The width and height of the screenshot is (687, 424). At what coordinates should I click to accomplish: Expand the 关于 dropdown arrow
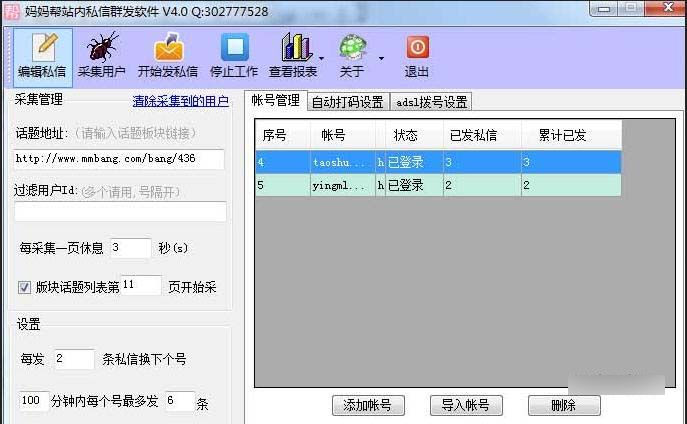point(381,57)
